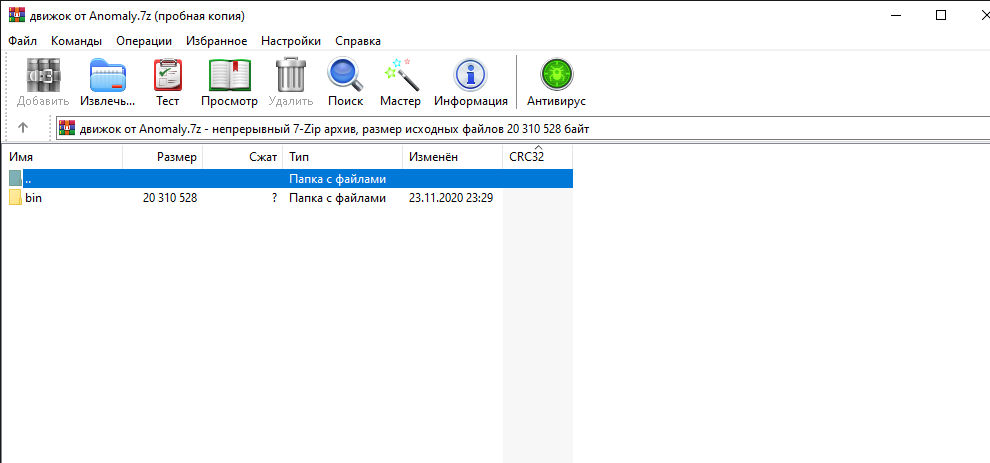Open the Команды menu
The image size is (990, 463).
[76, 41]
